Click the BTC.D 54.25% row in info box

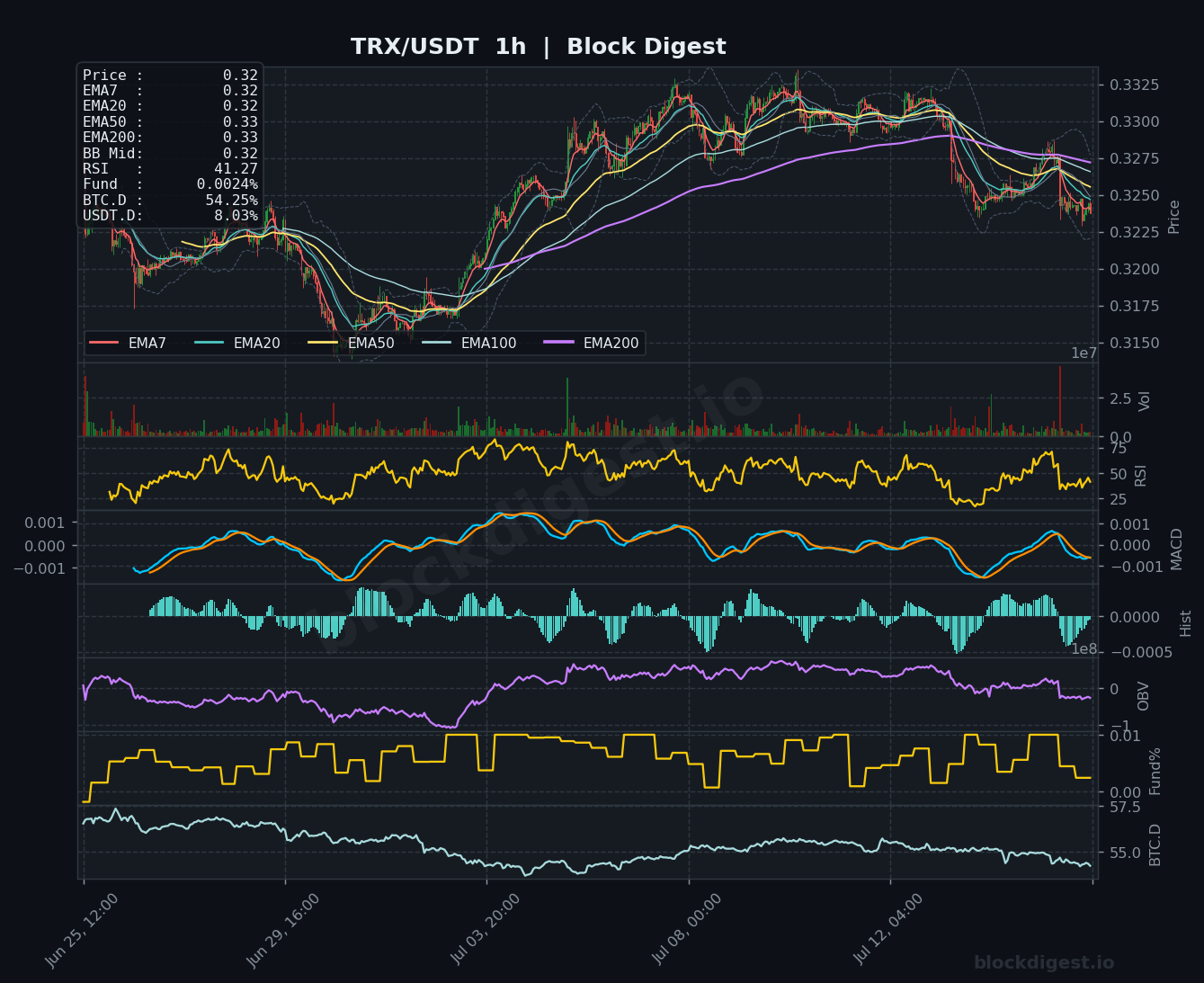(x=170, y=200)
